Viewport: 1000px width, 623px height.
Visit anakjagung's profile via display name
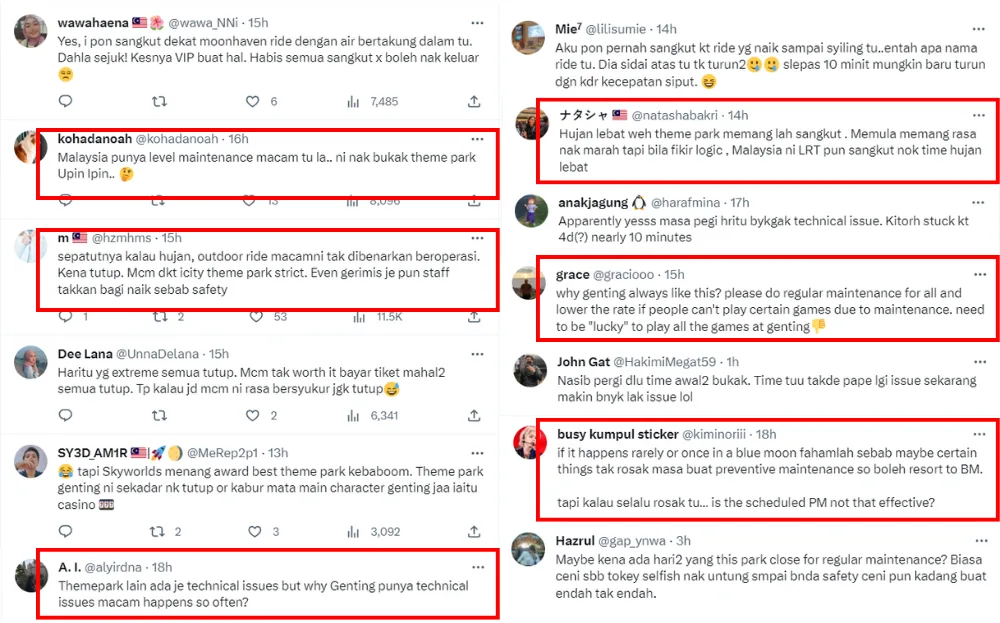(593, 203)
